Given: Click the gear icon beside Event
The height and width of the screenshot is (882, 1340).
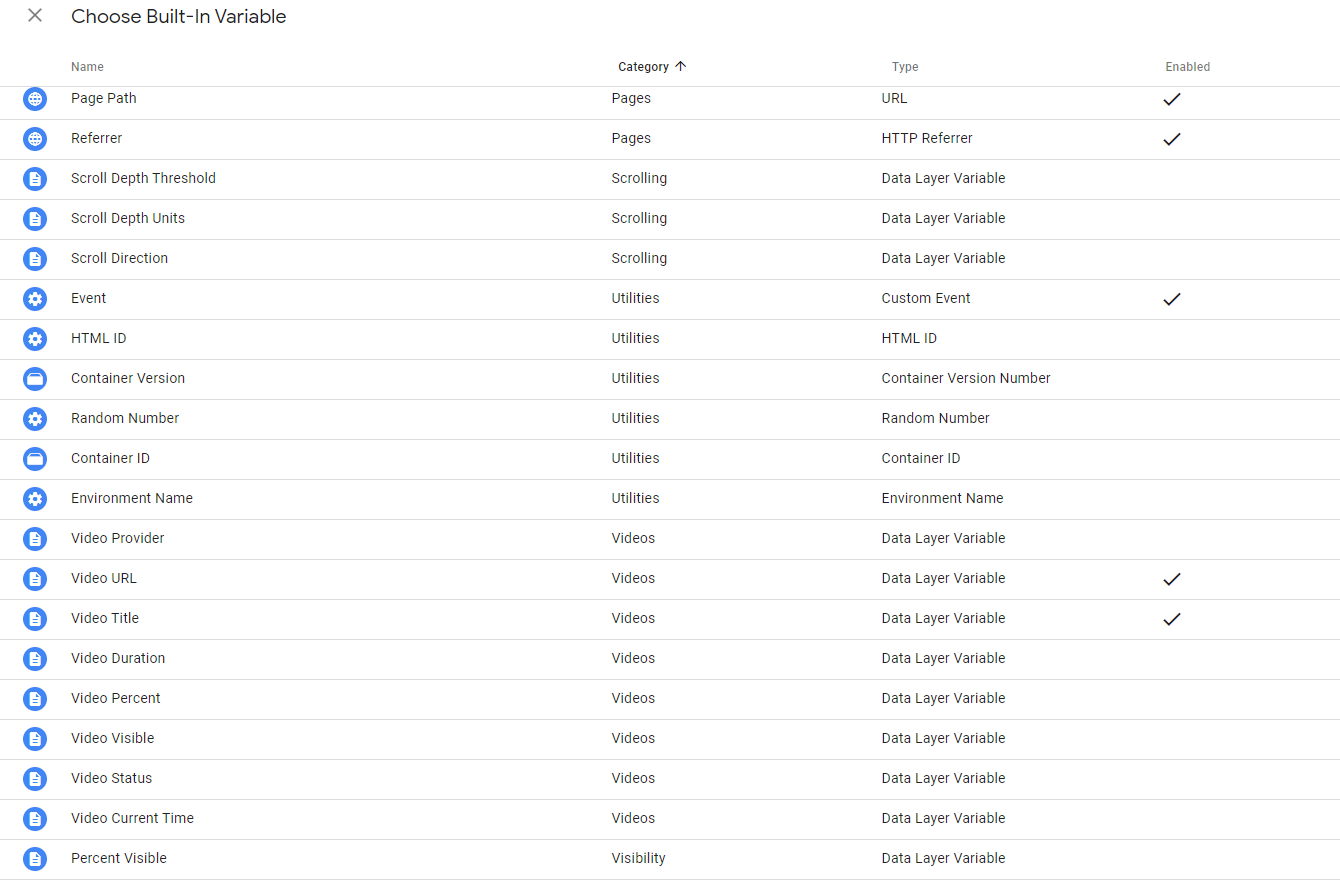Looking at the screenshot, I should pos(35,299).
